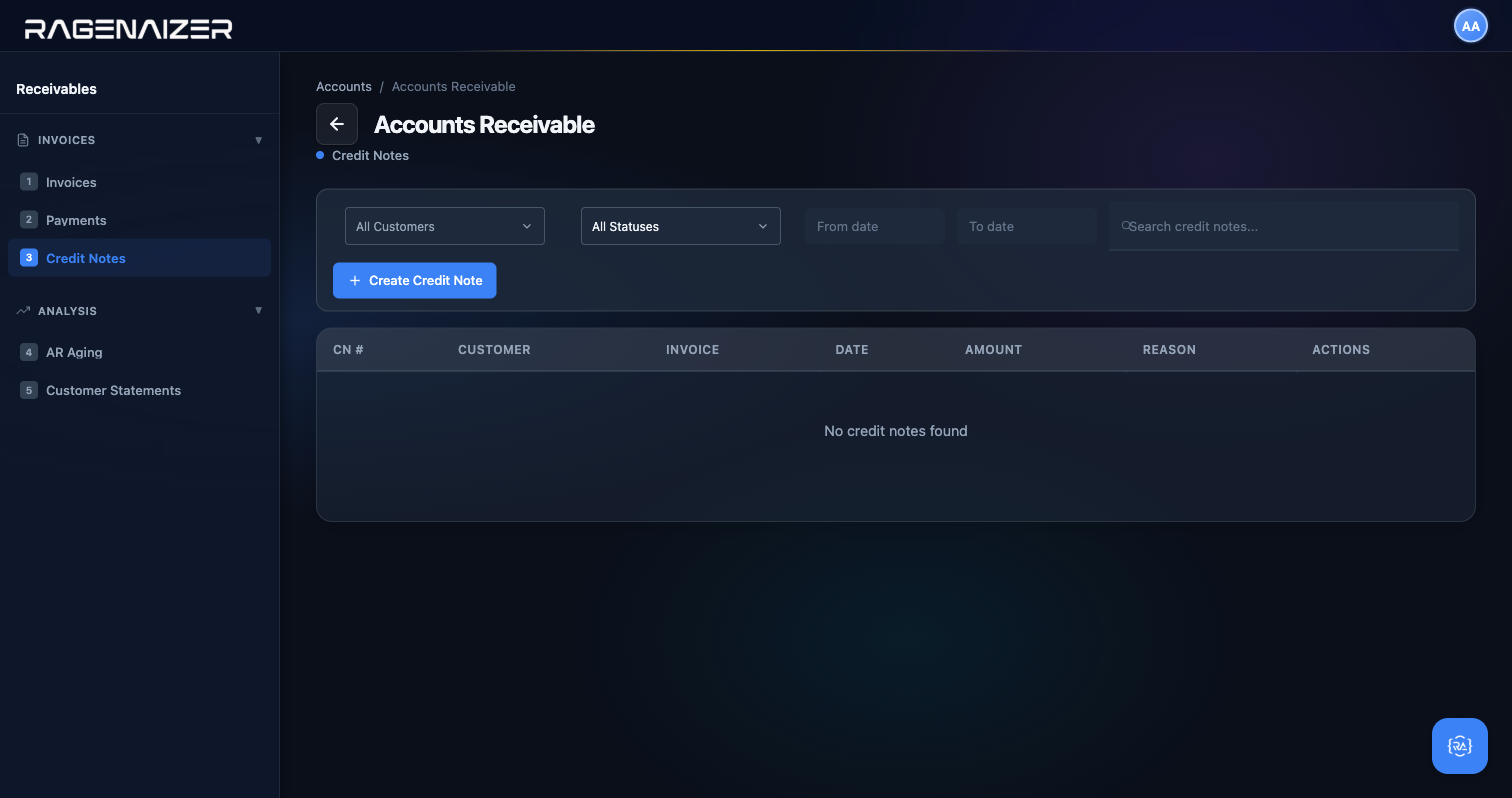
Task: Open the All Customers dropdown
Action: (445, 226)
